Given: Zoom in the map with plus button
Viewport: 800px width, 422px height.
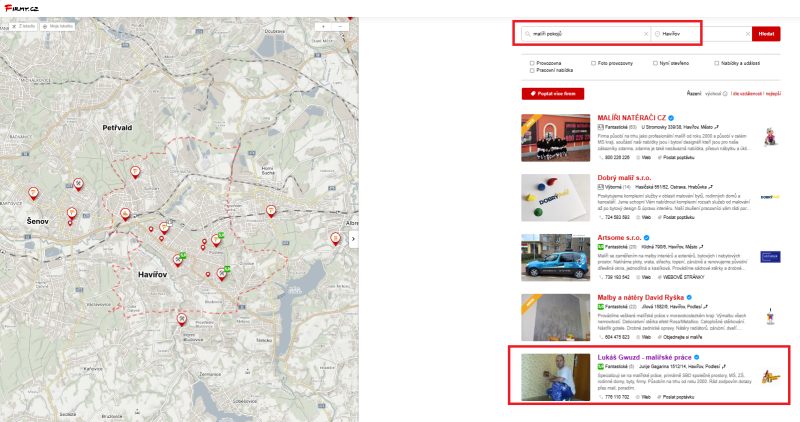Looking at the screenshot, I should tap(323, 27).
